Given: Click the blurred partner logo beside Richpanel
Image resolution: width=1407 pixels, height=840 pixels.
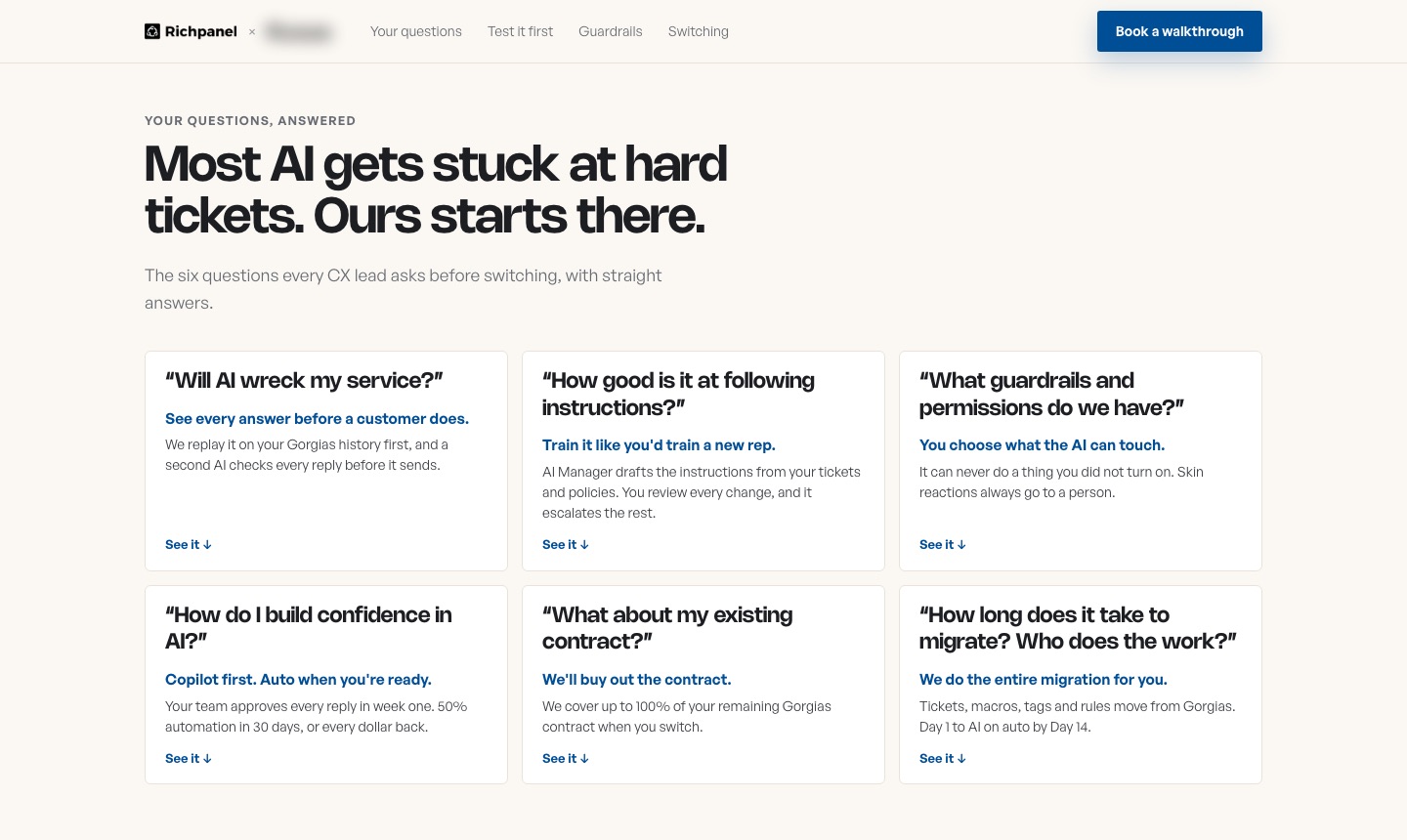Looking at the screenshot, I should (x=298, y=31).
